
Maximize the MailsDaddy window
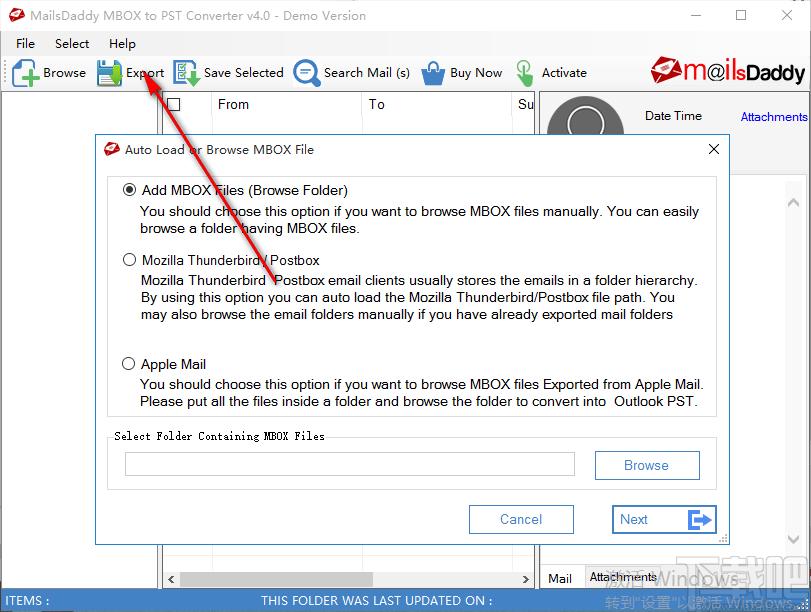pyautogui.click(x=741, y=16)
